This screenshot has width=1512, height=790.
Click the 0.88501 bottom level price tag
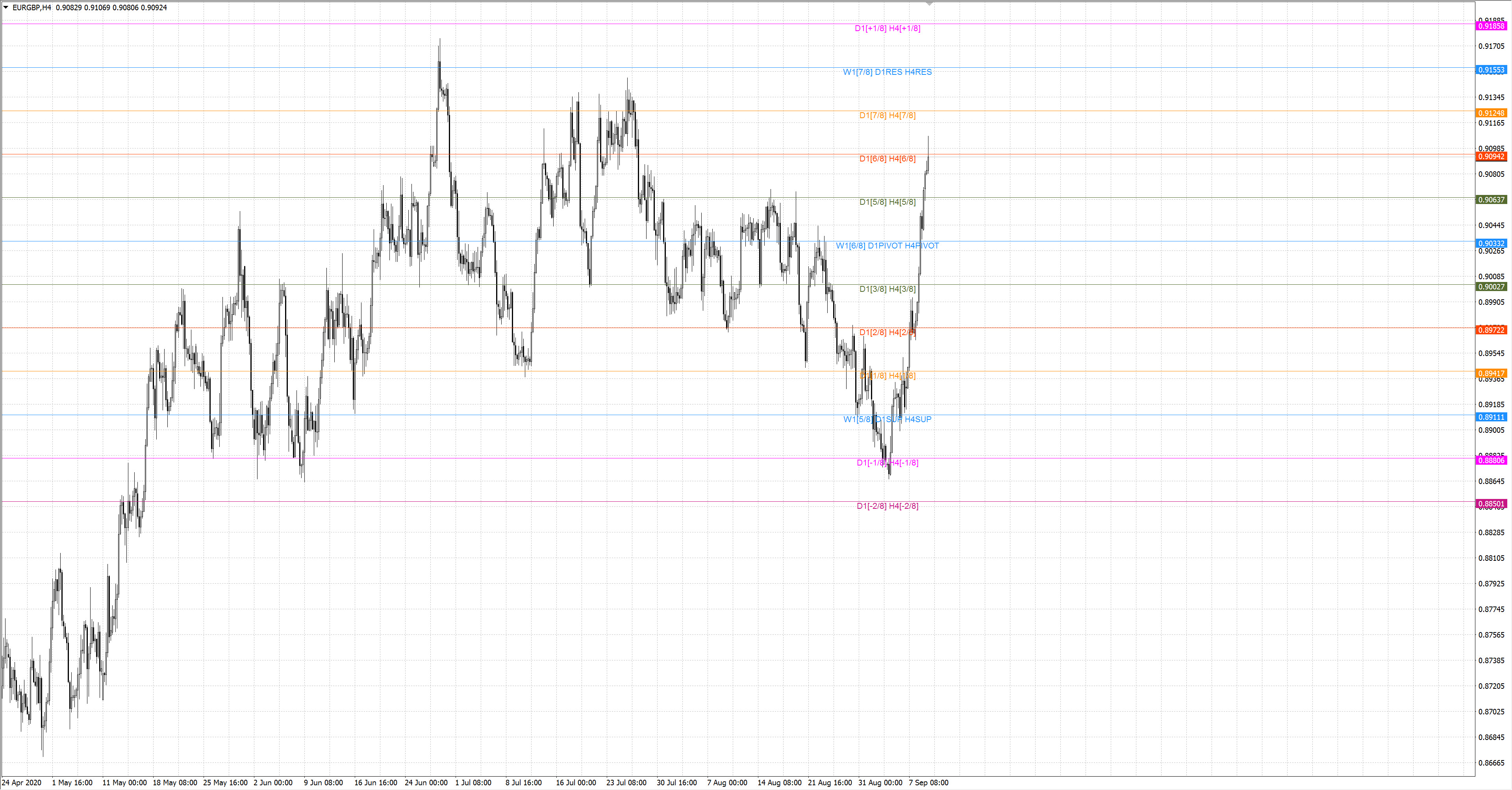coord(1491,504)
